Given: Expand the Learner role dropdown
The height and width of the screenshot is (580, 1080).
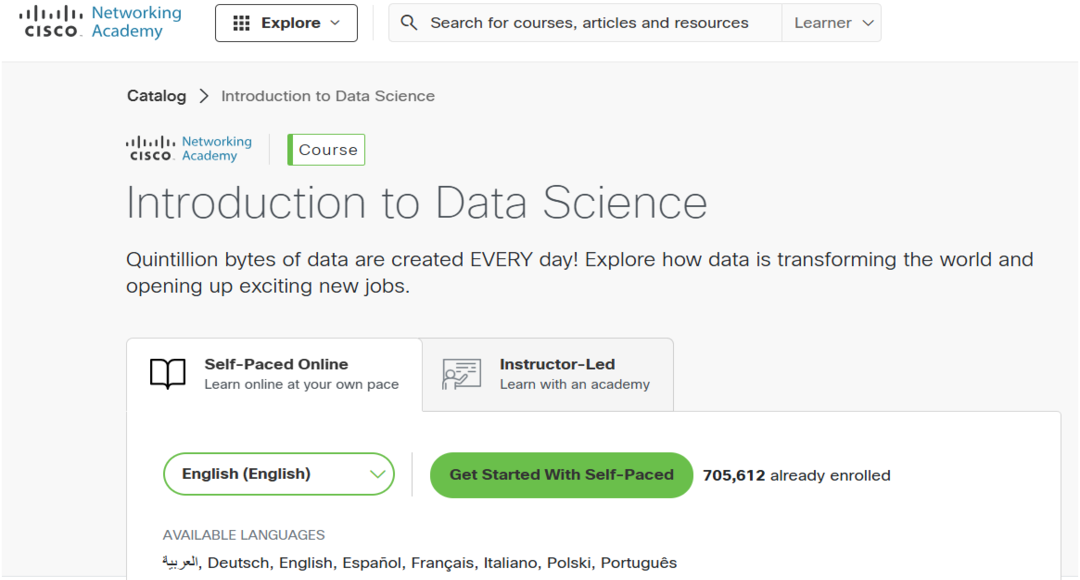Looking at the screenshot, I should [834, 23].
